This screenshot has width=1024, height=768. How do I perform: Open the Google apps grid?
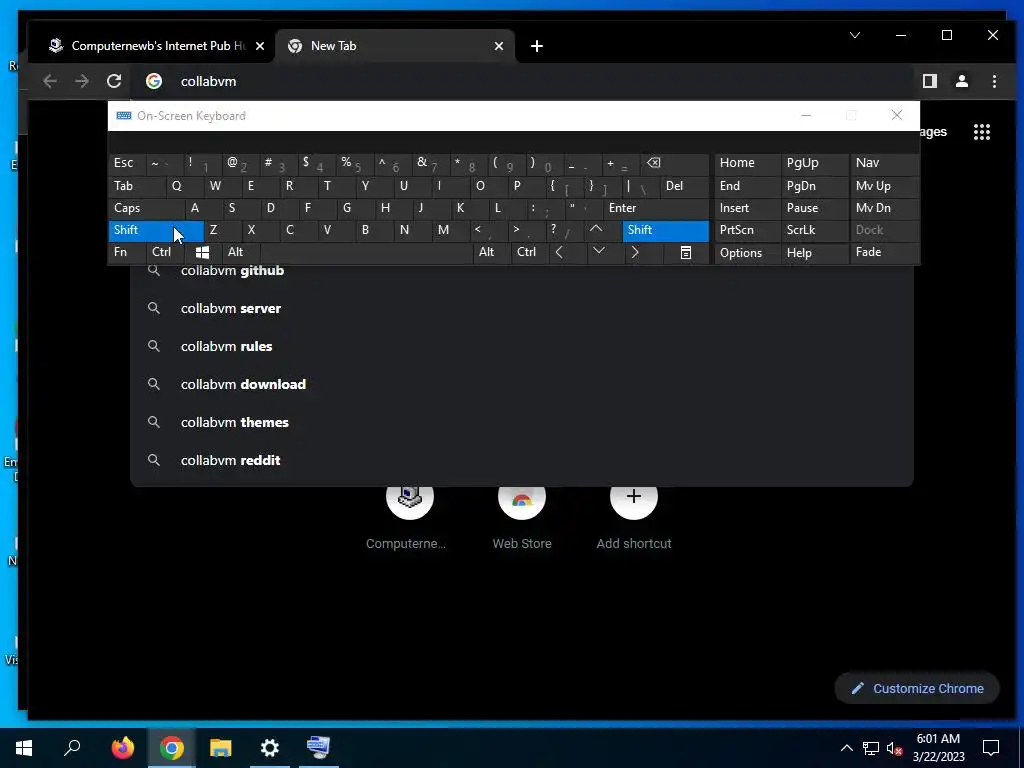982,132
